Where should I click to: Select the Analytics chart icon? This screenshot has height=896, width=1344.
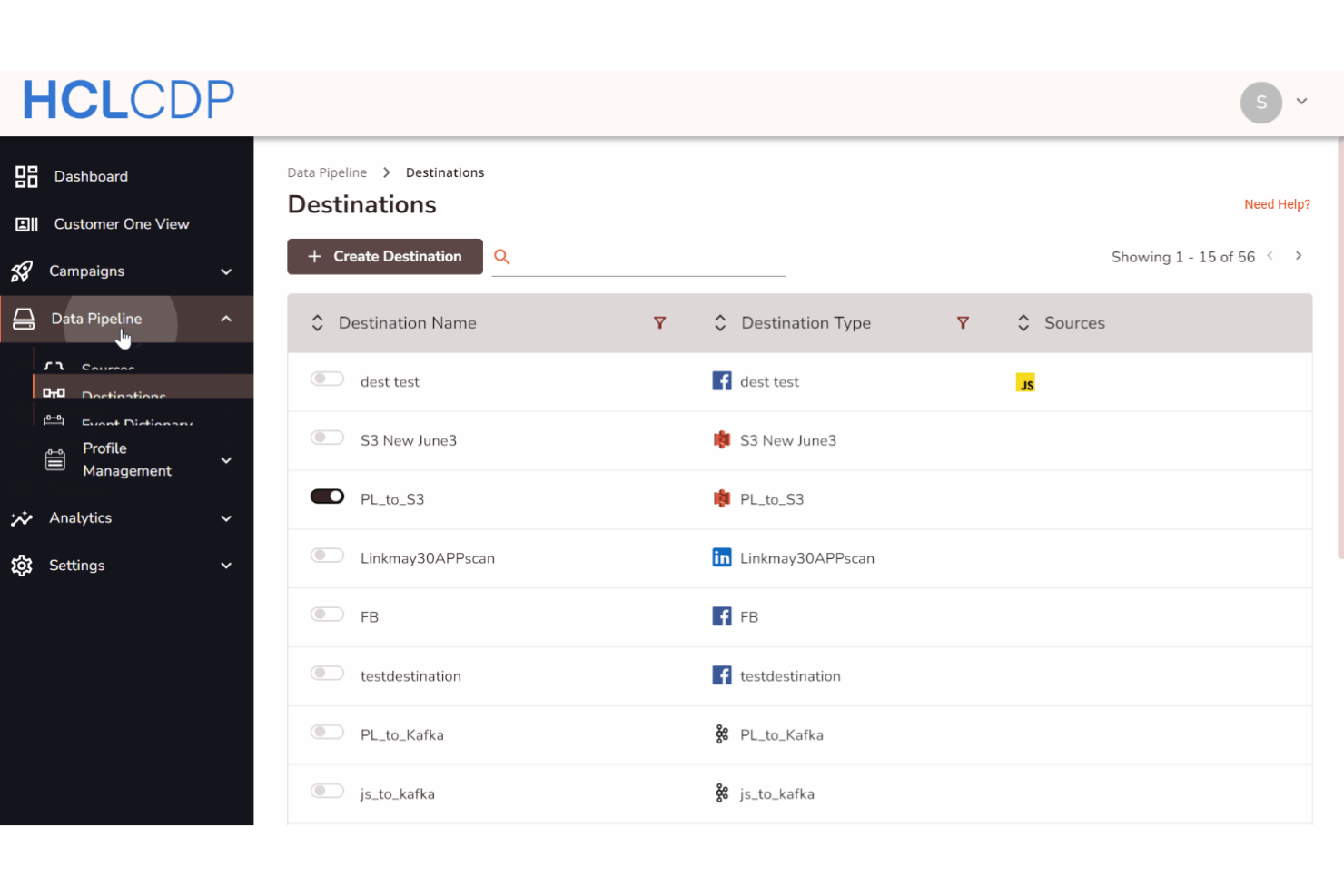[22, 517]
